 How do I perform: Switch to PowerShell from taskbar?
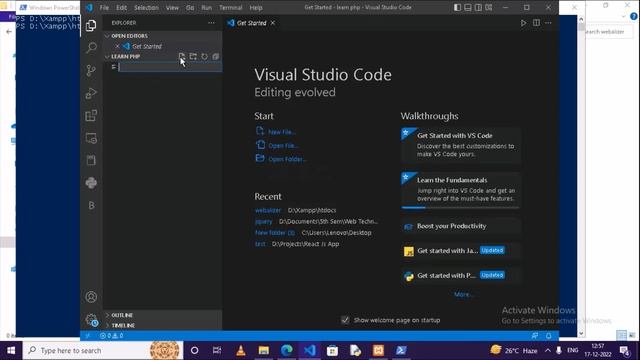coord(401,350)
